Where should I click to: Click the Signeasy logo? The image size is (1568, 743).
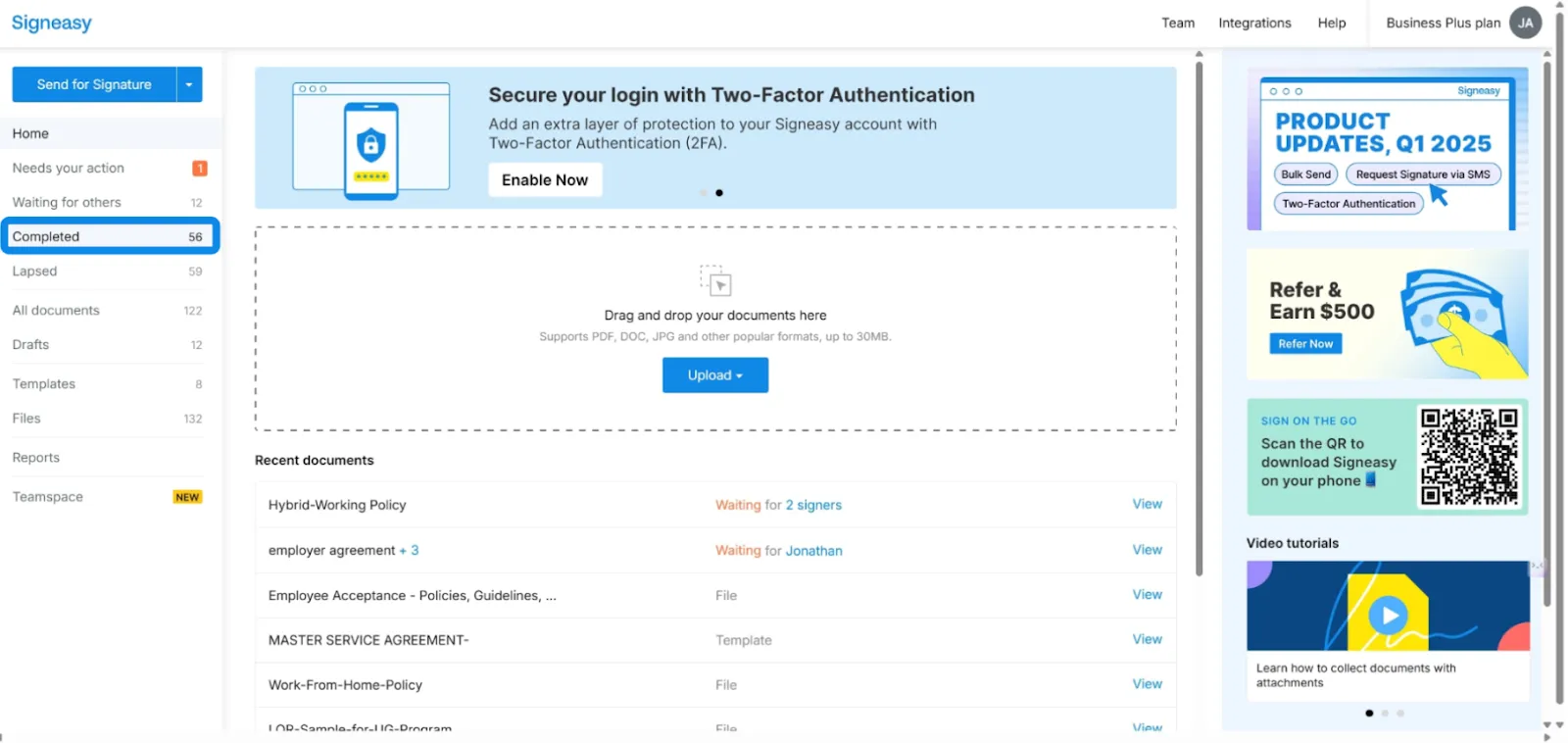click(x=51, y=23)
